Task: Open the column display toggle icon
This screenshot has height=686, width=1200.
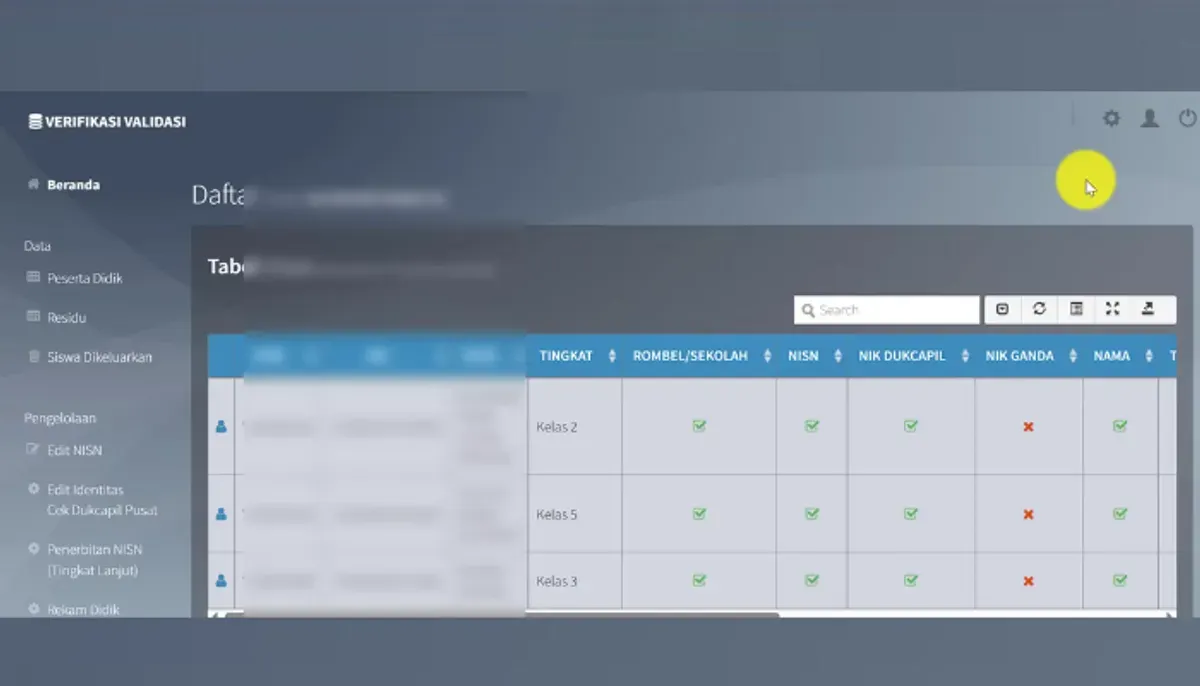Action: [x=1076, y=309]
